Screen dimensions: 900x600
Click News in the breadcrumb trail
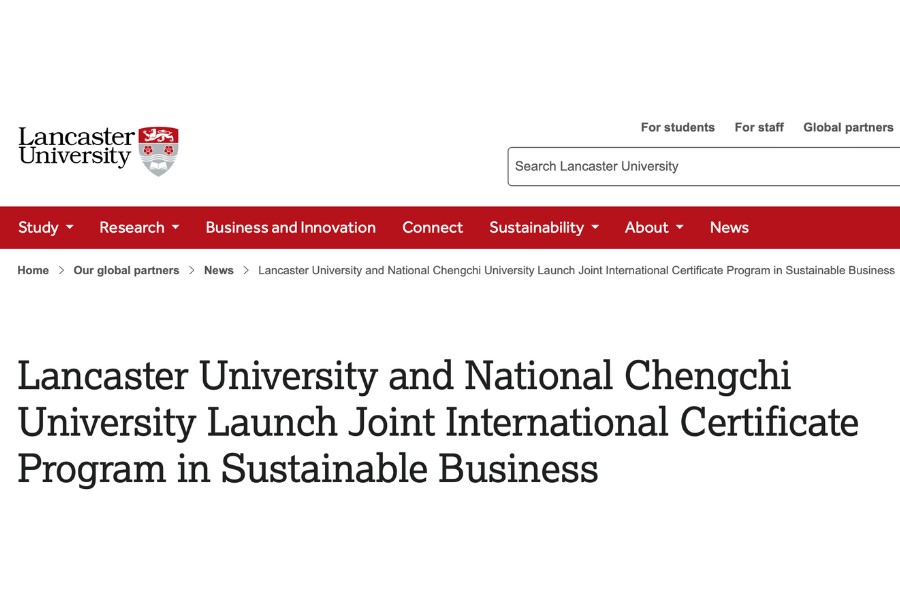pyautogui.click(x=218, y=270)
